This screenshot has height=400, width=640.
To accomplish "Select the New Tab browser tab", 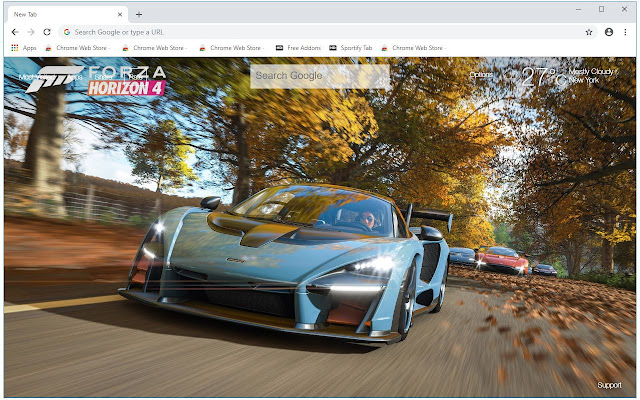I will [x=67, y=15].
